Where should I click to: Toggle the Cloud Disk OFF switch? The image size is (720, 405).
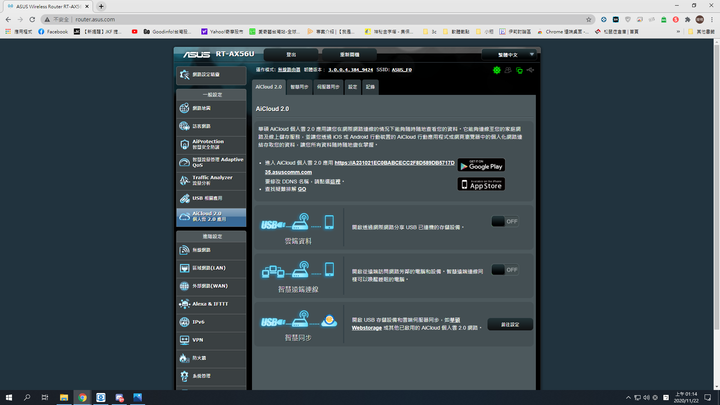(505, 221)
